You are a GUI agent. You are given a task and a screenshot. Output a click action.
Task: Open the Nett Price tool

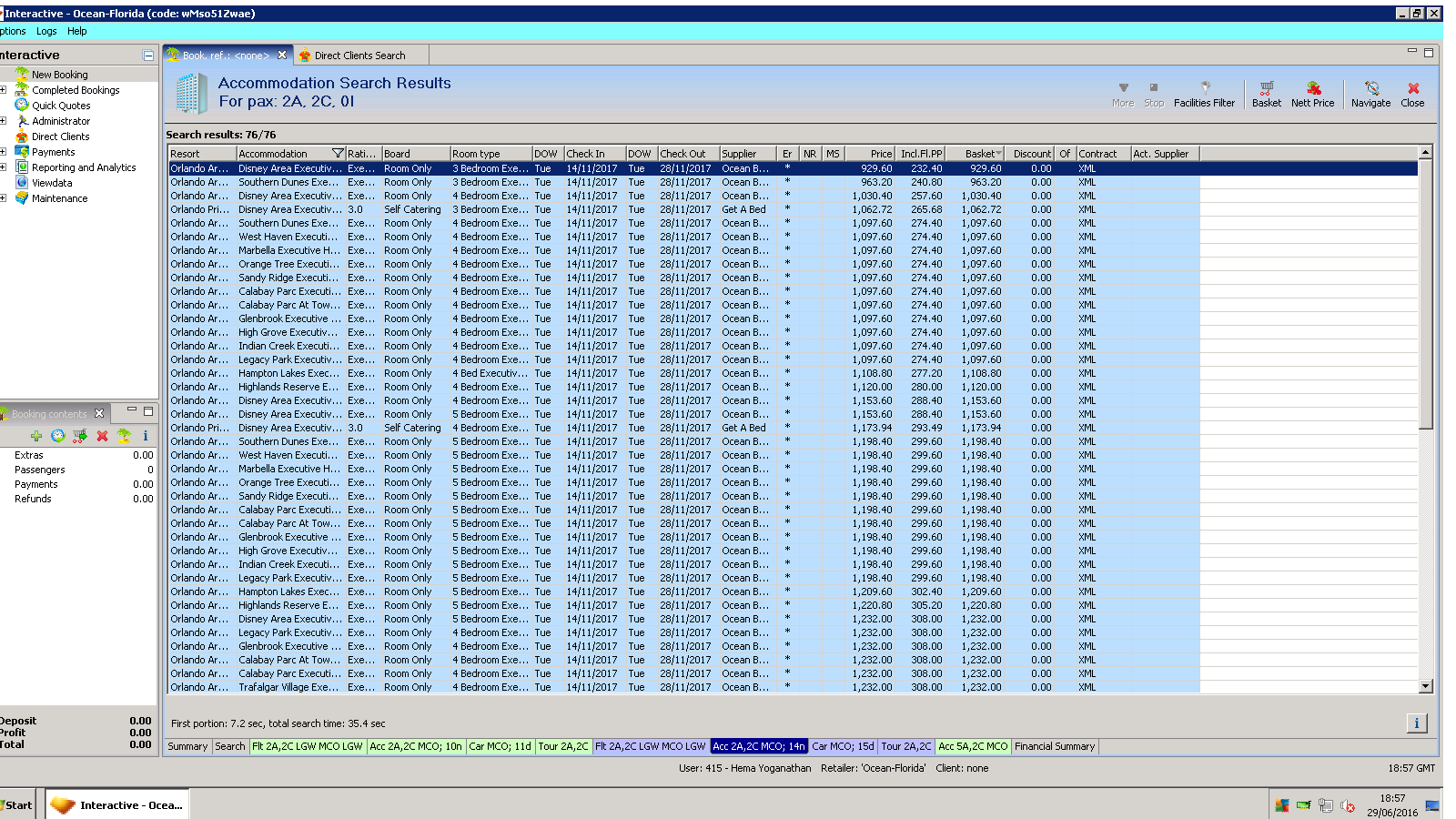click(x=1312, y=89)
